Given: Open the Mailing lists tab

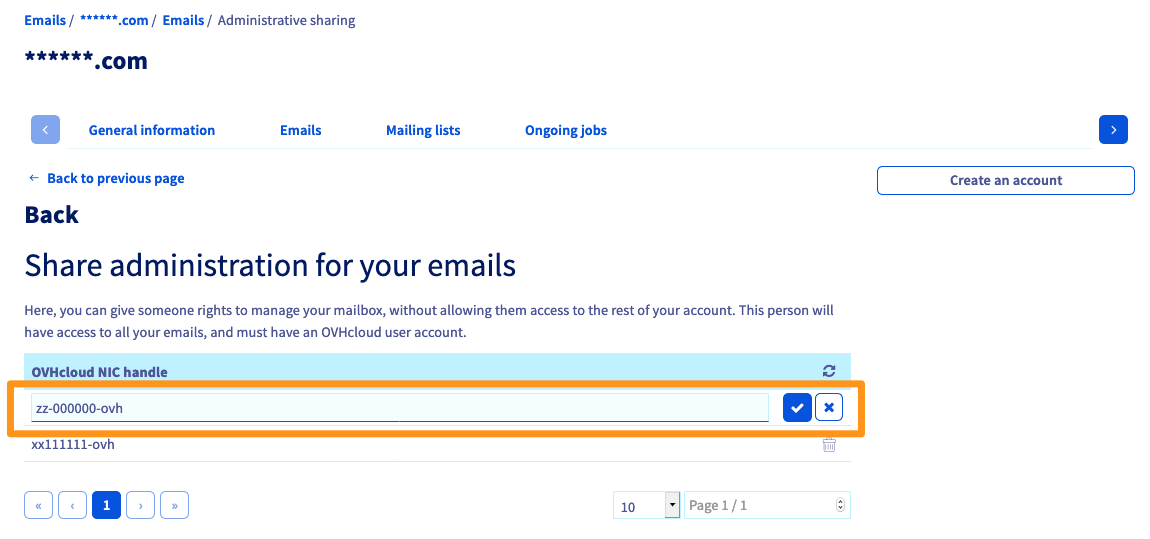Looking at the screenshot, I should 423,130.
